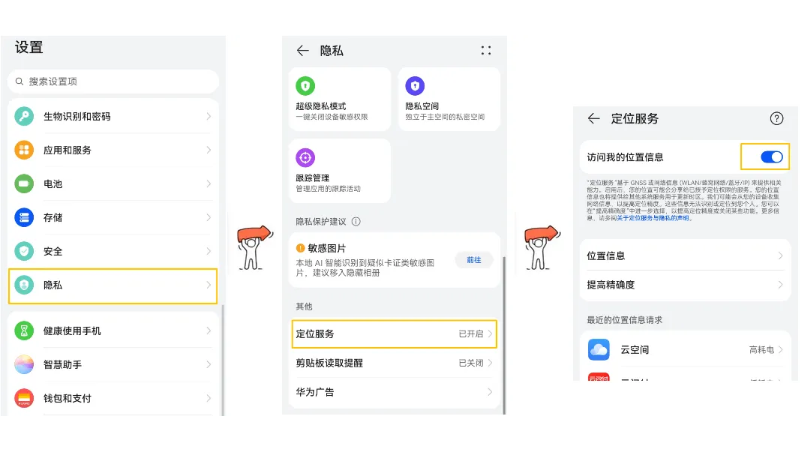Click the 钱包和支付 row label
The height and width of the screenshot is (450, 800).
[67, 398]
